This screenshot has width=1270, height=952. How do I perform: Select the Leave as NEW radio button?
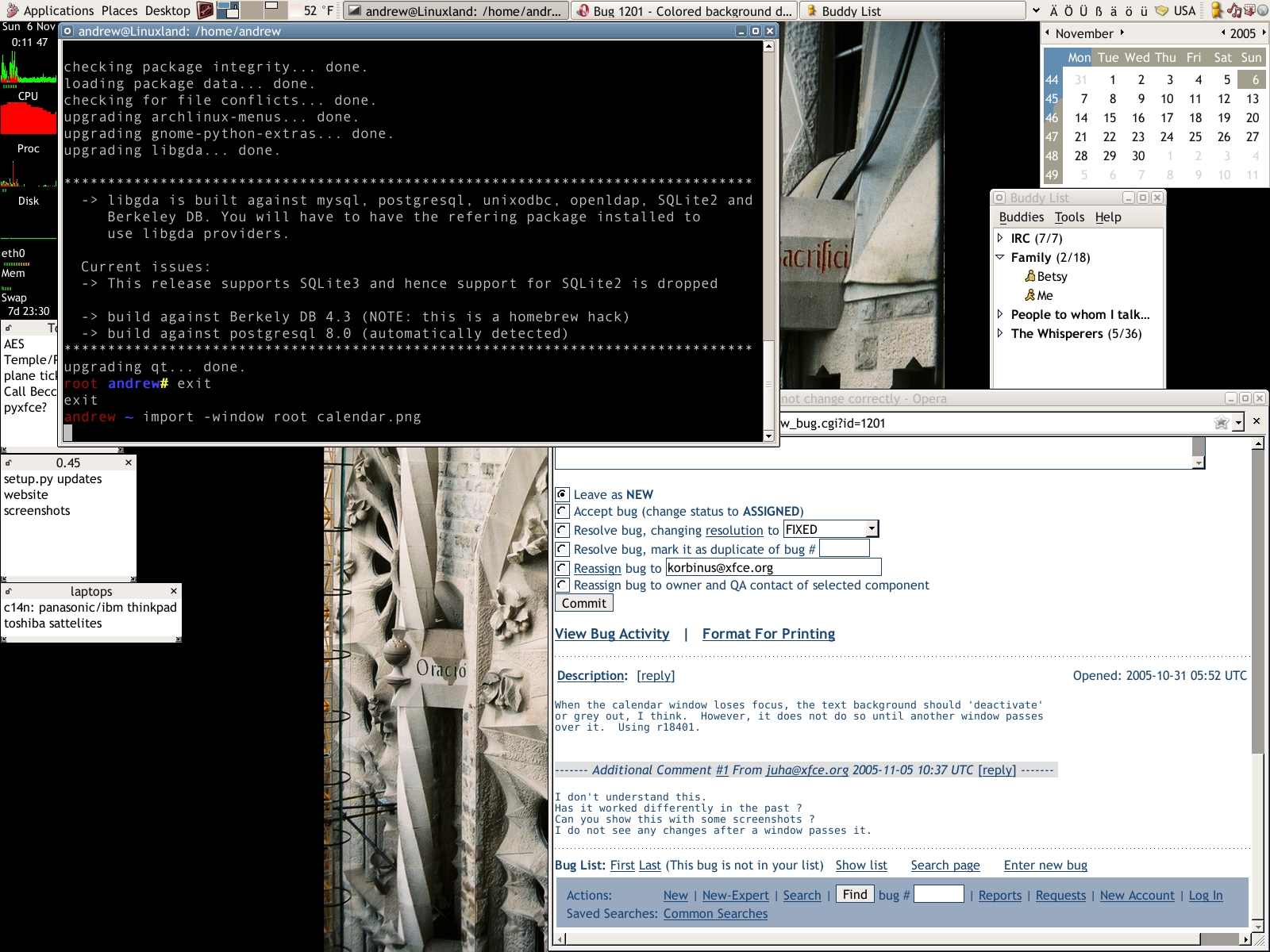(x=562, y=494)
